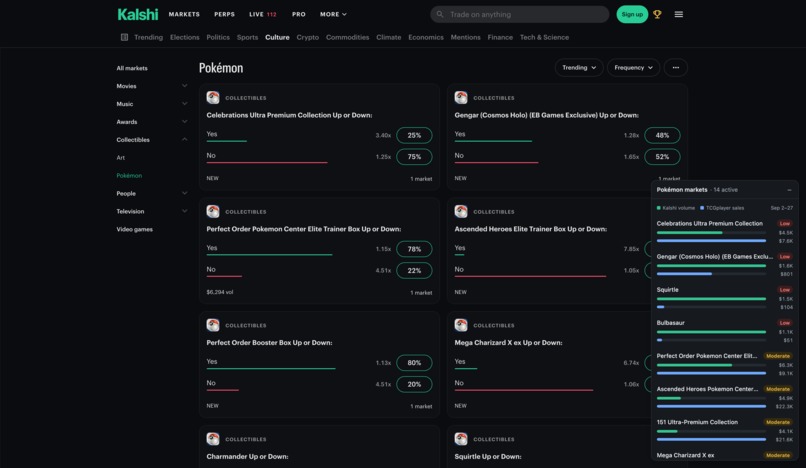
Task: Click the Perfect Order Elite Trainer Box Pokéball icon
Action: tap(213, 211)
